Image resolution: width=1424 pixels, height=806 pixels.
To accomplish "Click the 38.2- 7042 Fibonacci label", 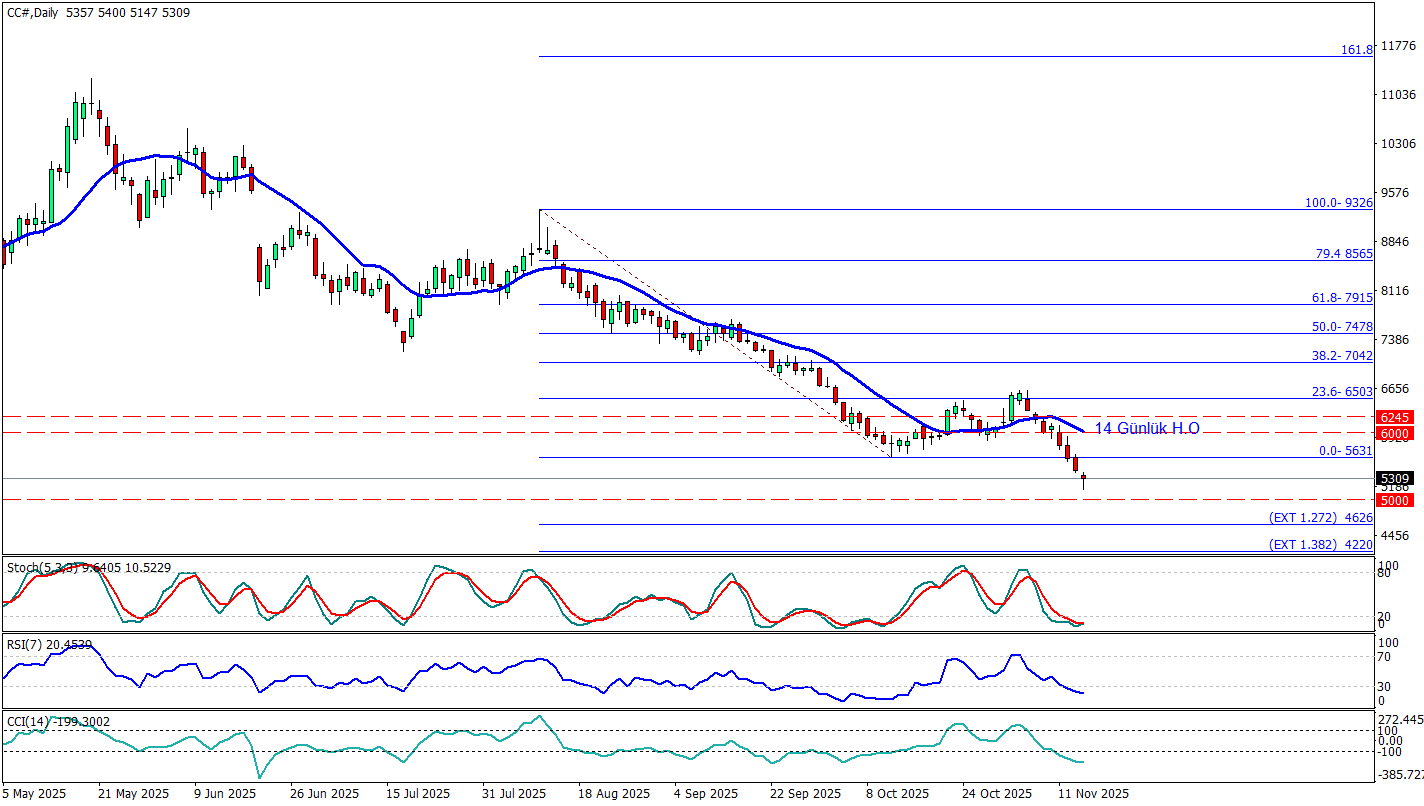I will pos(1340,356).
